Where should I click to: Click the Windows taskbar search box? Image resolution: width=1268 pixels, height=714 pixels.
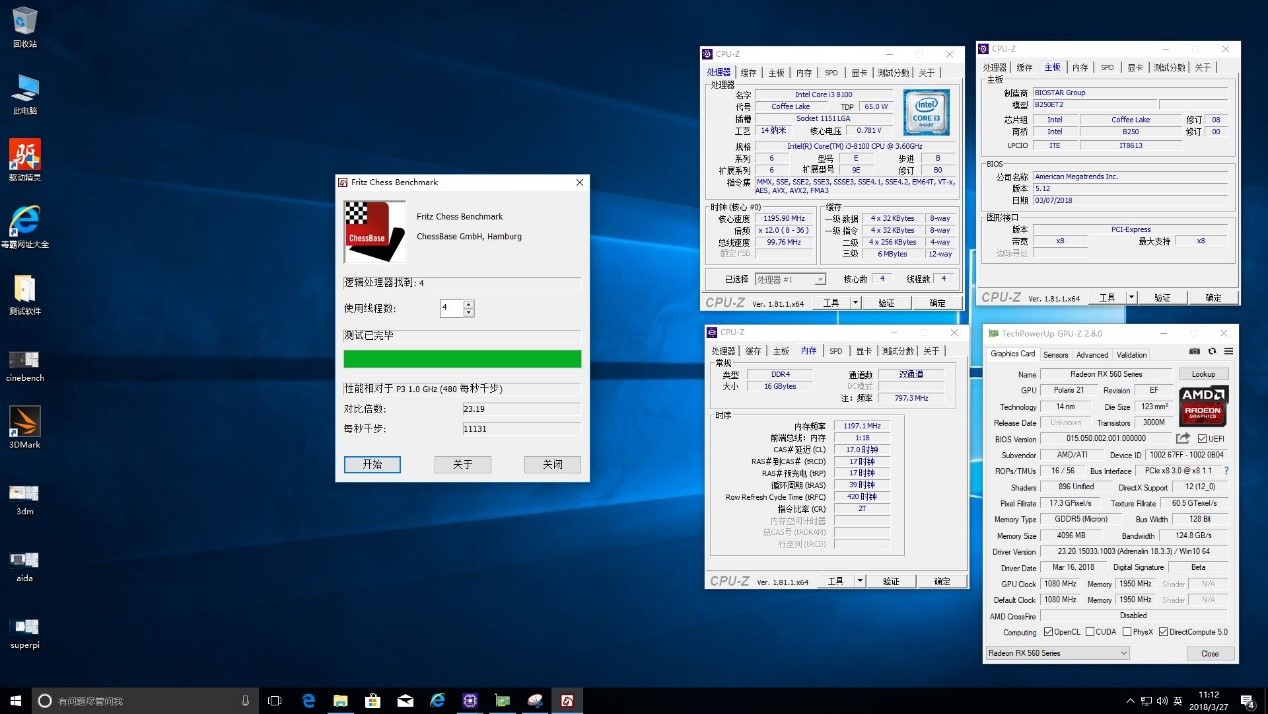coord(140,700)
